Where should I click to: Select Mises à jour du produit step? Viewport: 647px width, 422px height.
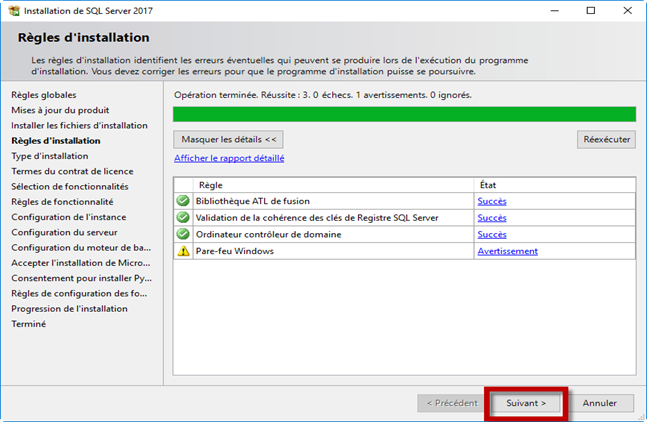pyautogui.click(x=60, y=110)
